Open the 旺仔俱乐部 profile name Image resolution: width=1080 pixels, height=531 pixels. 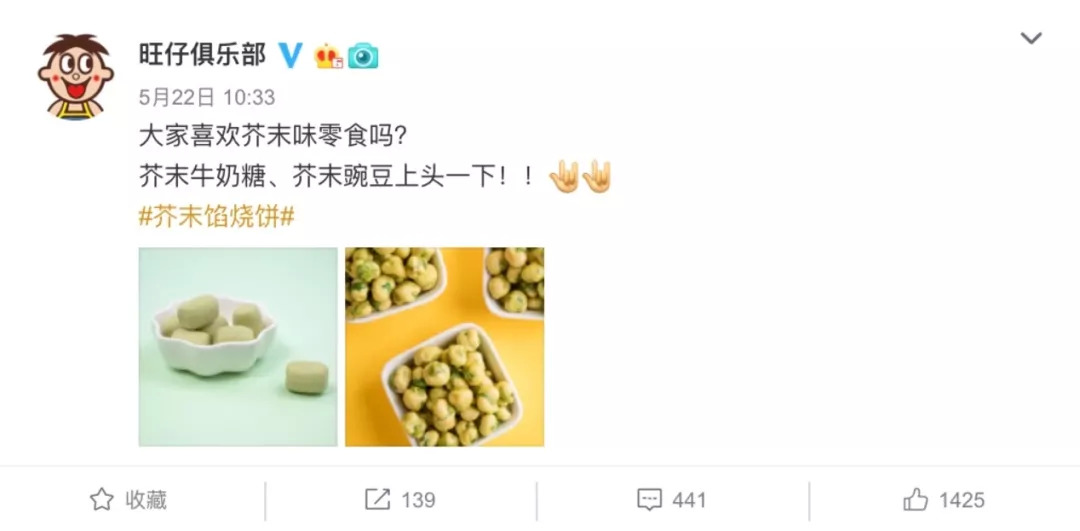(202, 54)
